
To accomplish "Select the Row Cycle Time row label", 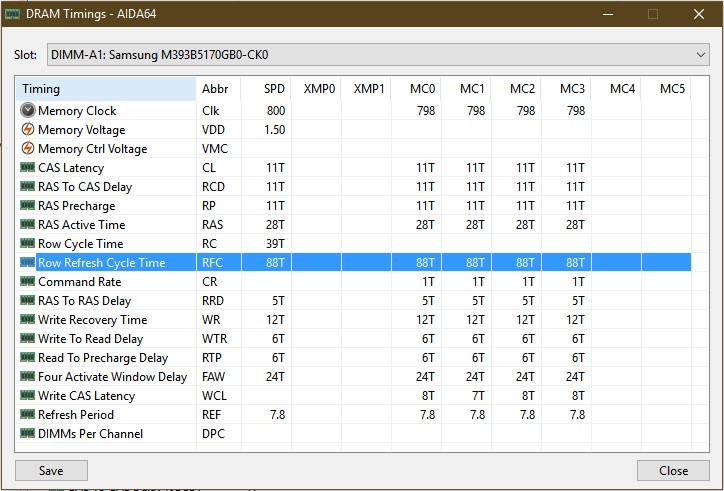I will (81, 243).
